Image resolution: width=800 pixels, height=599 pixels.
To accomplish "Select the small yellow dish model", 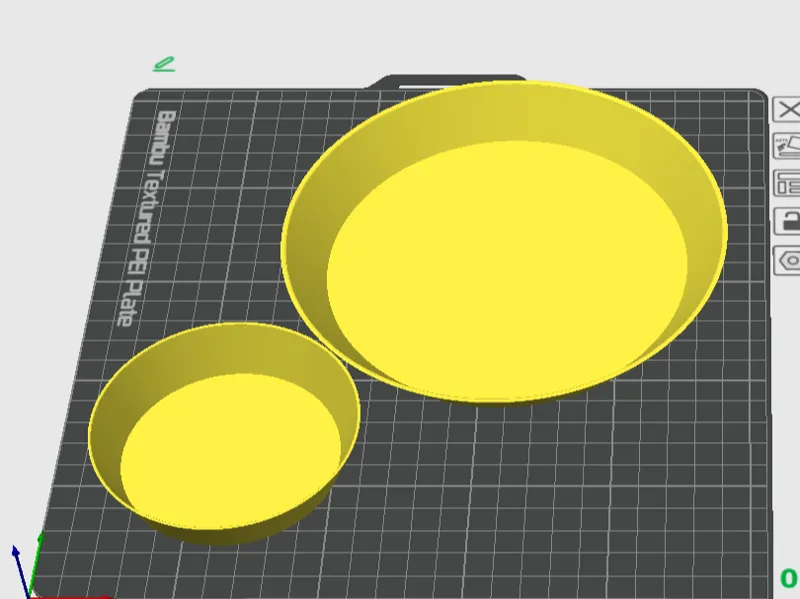I will tap(224, 435).
